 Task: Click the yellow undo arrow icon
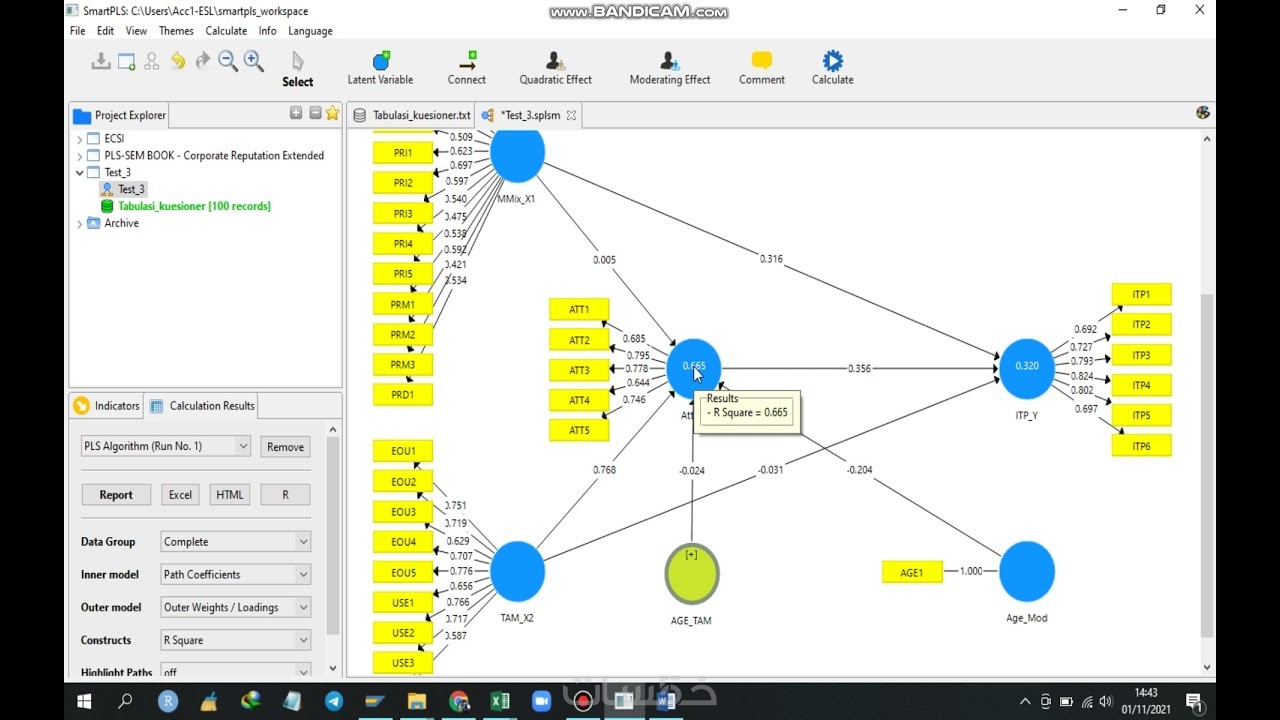click(x=177, y=61)
